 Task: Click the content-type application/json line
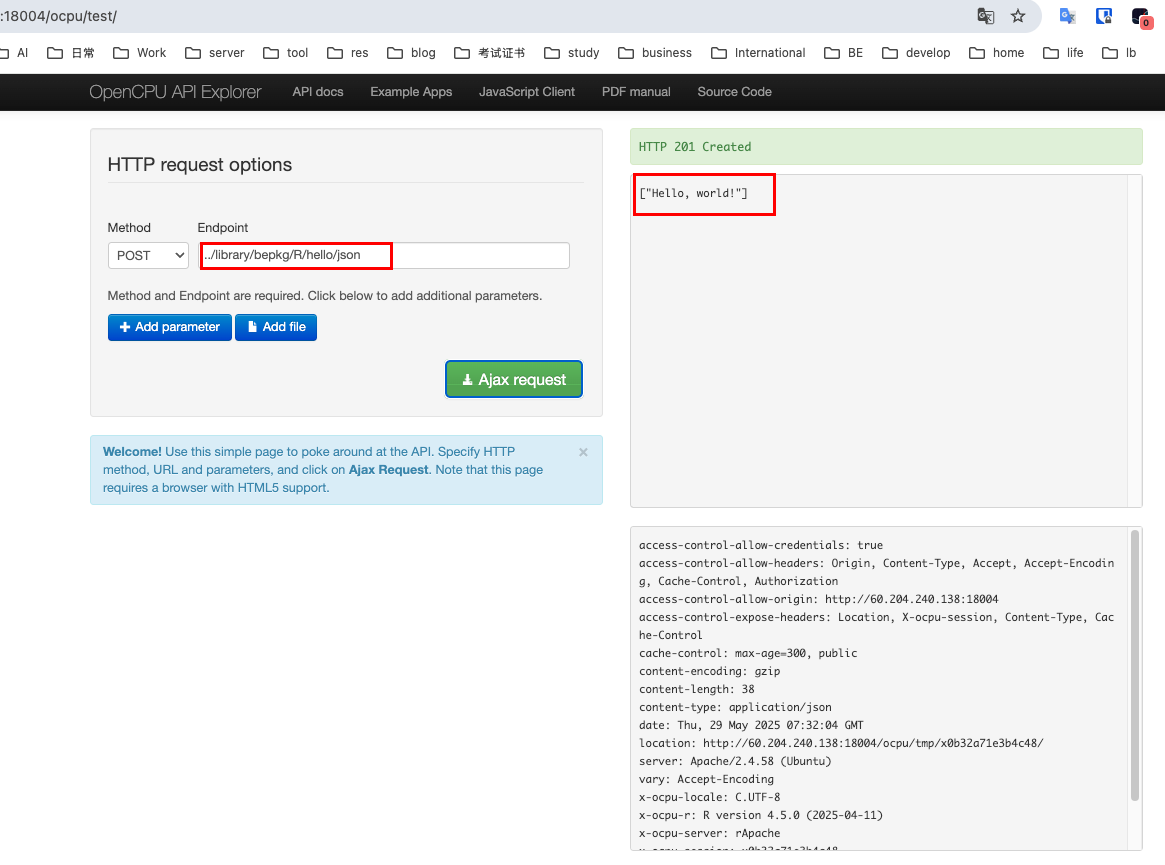pyautogui.click(x=735, y=707)
